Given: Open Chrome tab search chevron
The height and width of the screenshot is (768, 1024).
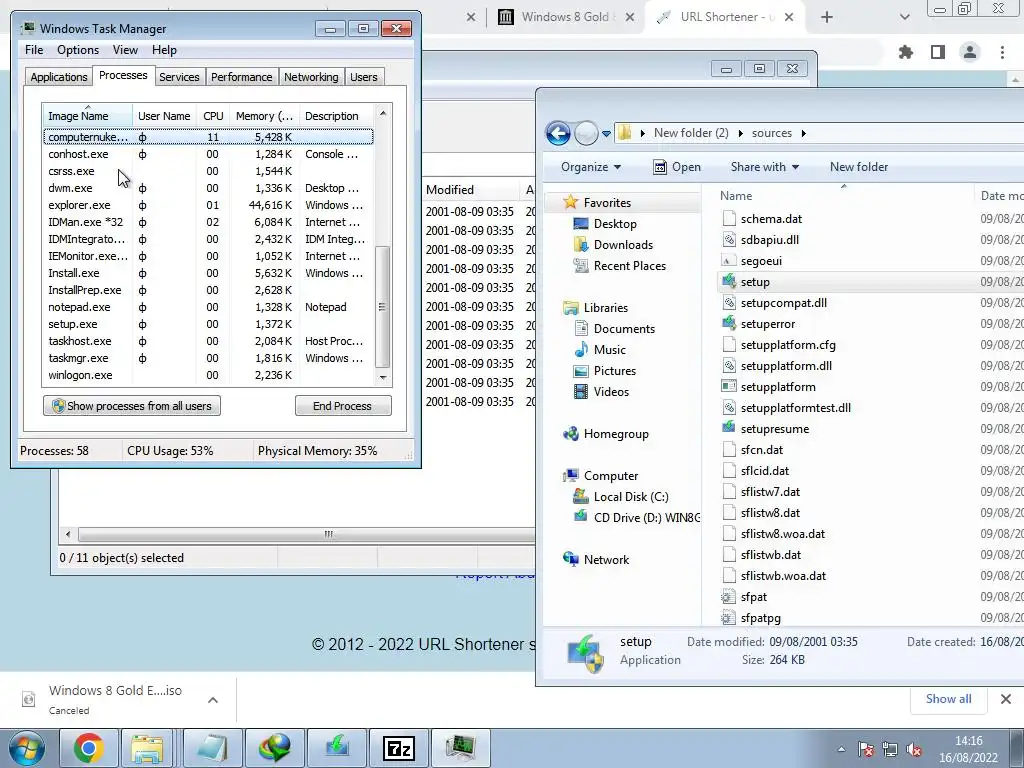Looking at the screenshot, I should click(x=904, y=17).
